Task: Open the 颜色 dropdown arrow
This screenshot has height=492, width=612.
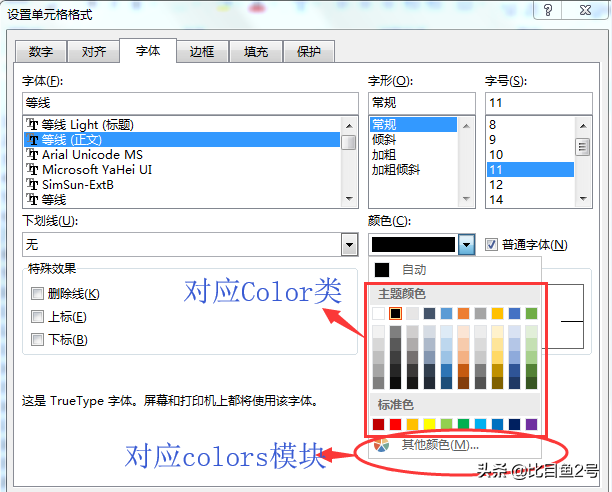Action: (x=466, y=245)
